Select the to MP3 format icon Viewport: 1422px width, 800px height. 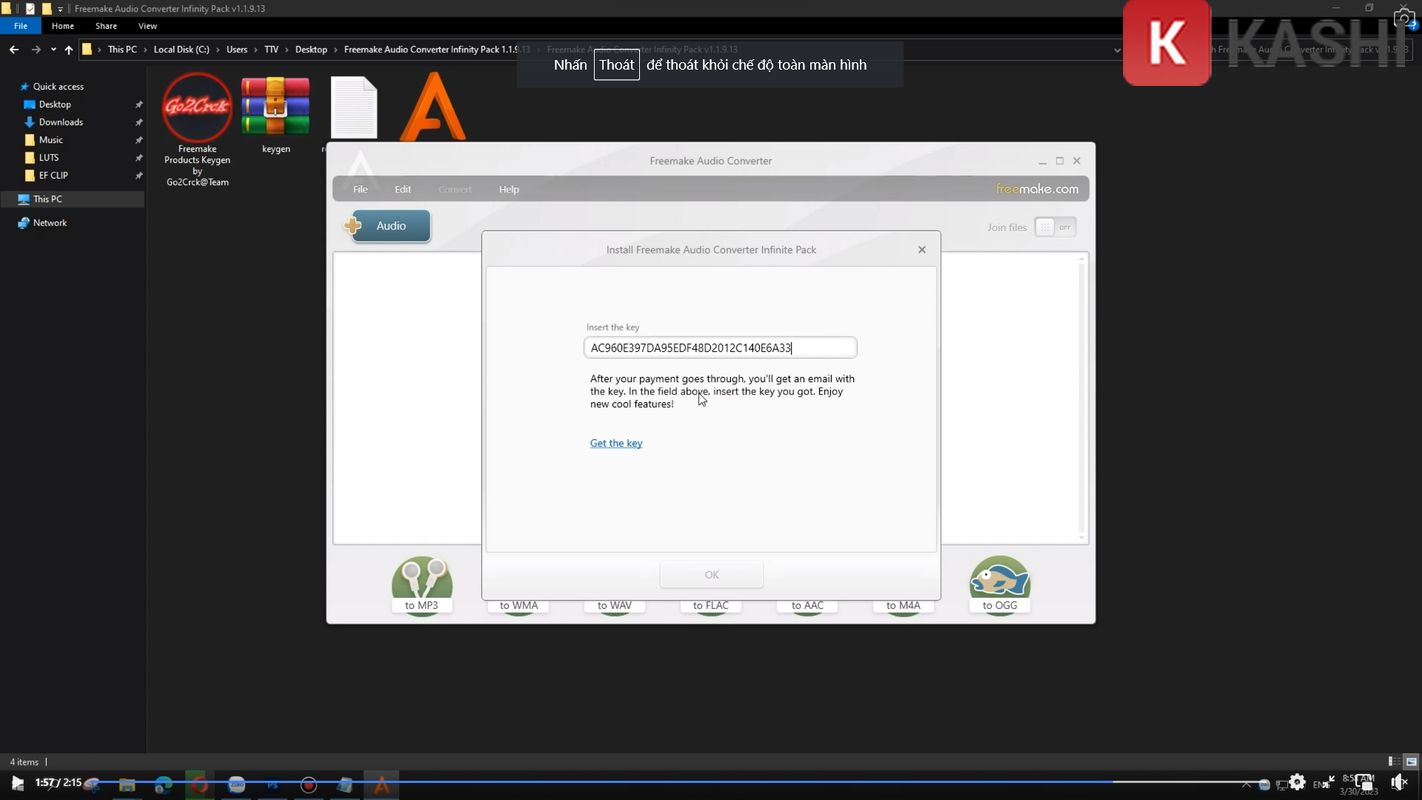coord(421,584)
